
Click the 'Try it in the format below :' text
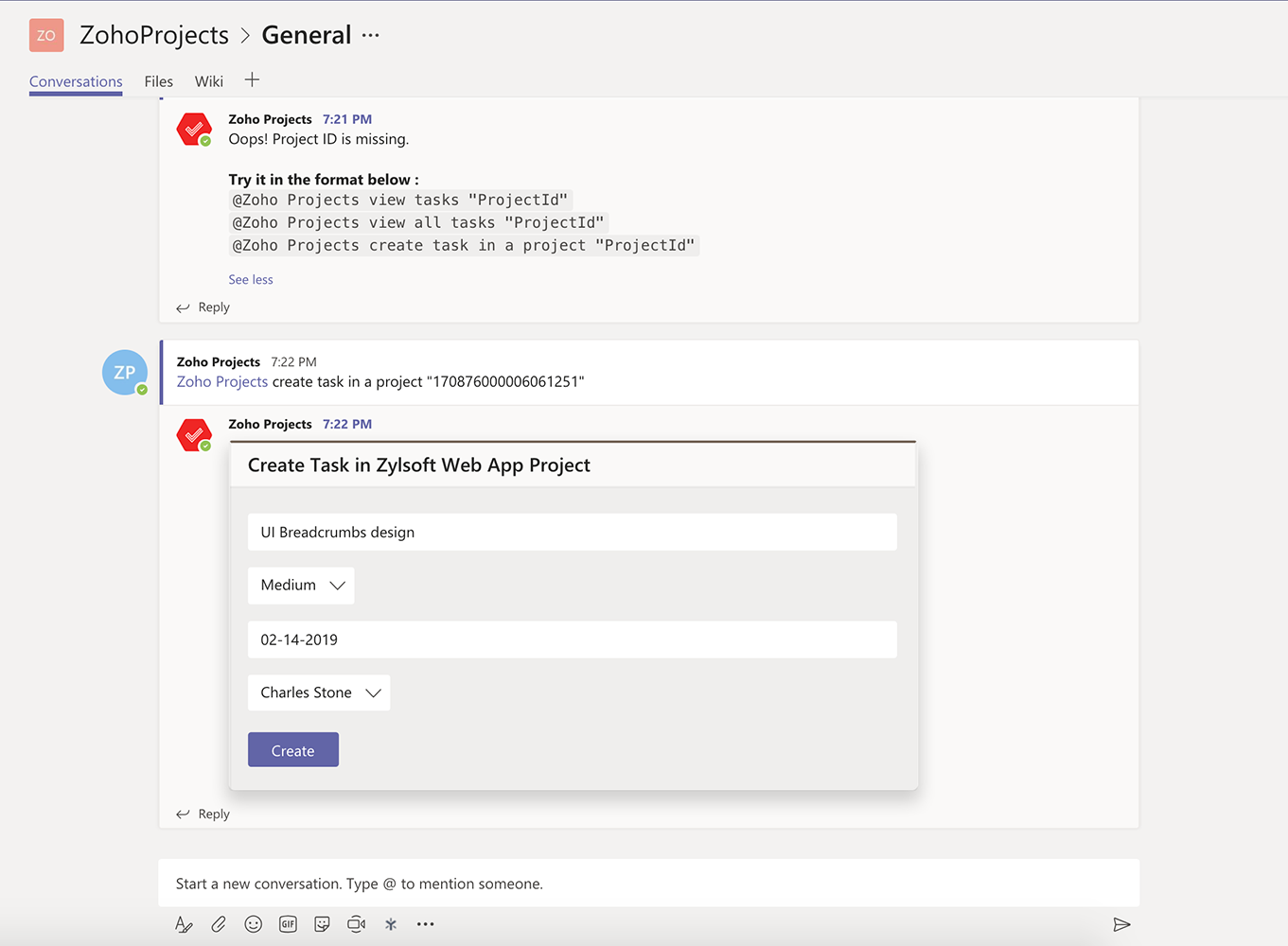click(324, 180)
